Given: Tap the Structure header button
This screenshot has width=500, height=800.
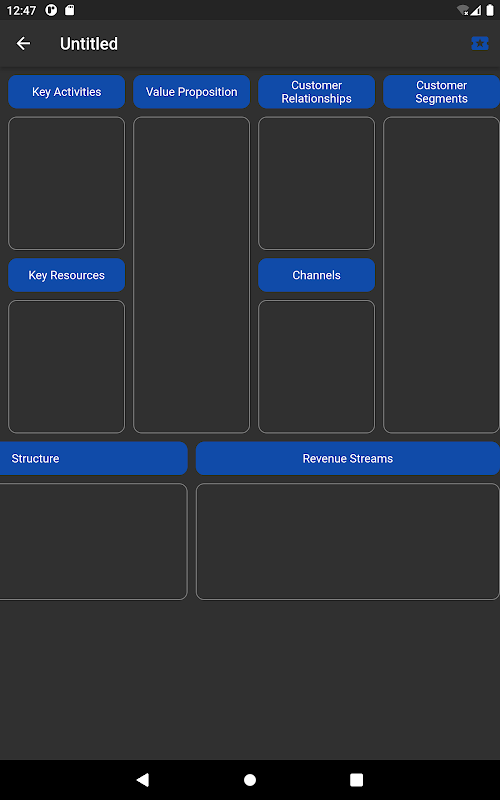Looking at the screenshot, I should coord(94,458).
